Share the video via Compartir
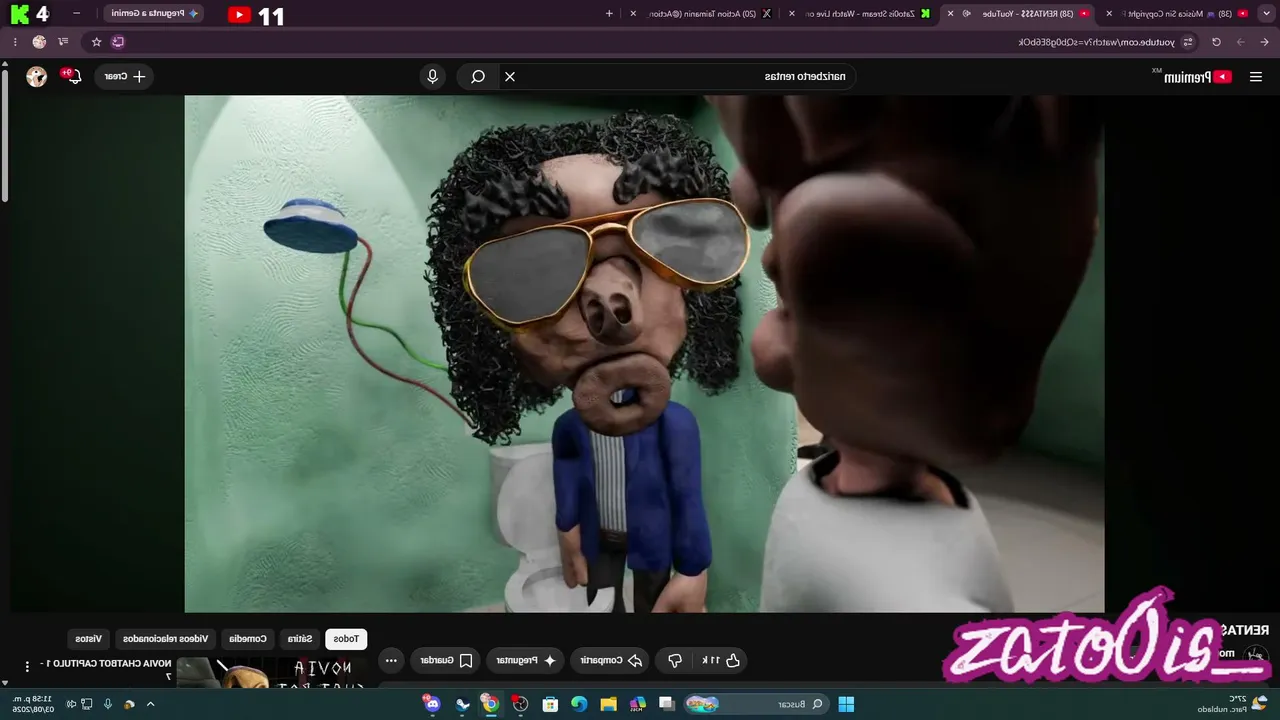The width and height of the screenshot is (1280, 720). tap(611, 661)
